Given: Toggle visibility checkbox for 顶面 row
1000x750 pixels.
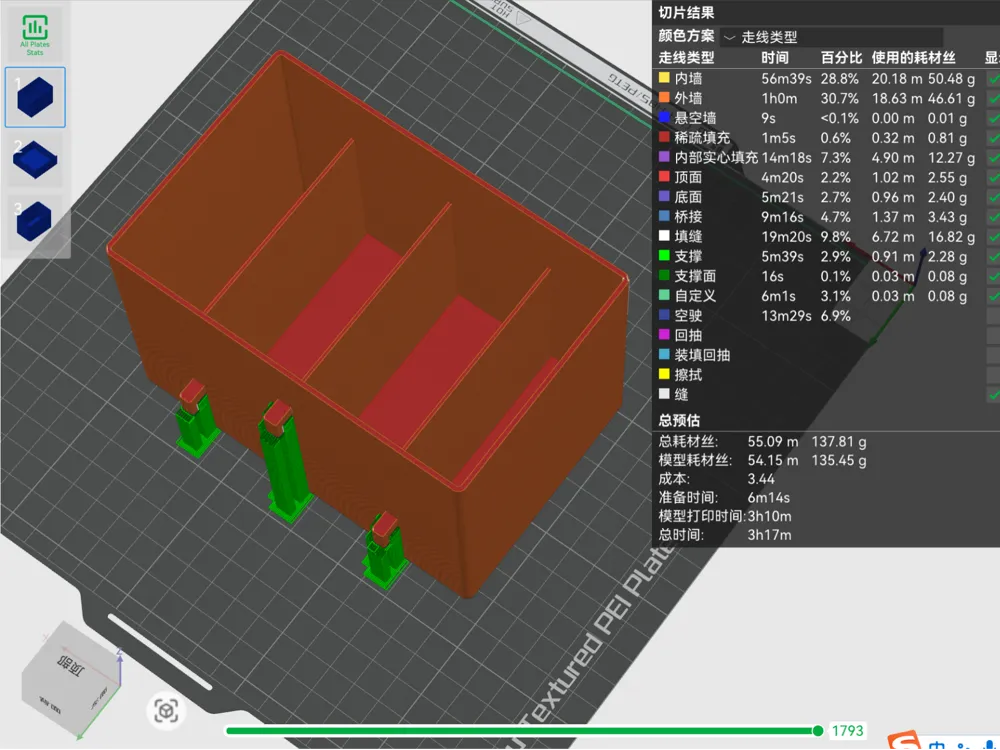Looking at the screenshot, I should point(993,177).
